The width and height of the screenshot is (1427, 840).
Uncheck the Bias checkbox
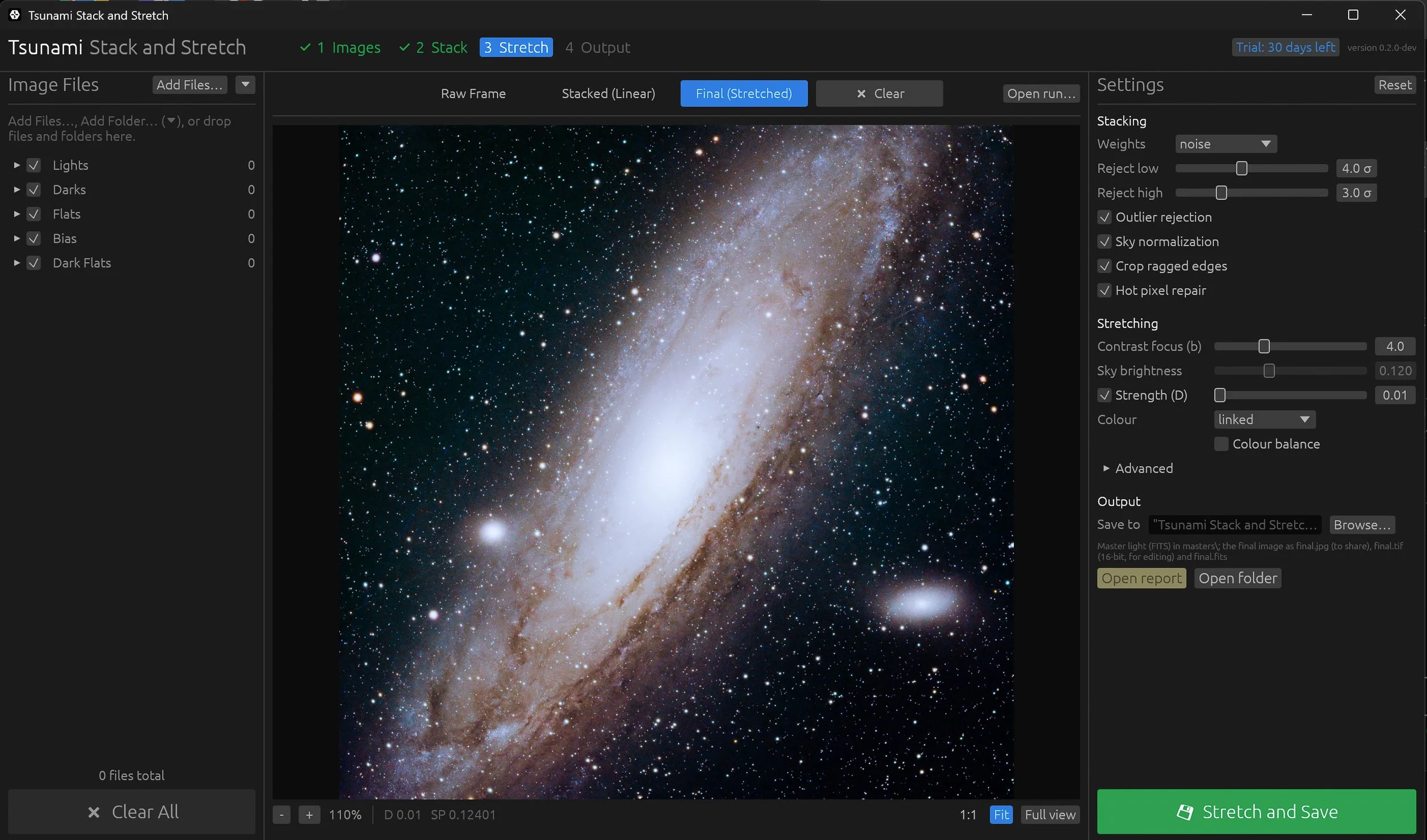tap(34, 239)
